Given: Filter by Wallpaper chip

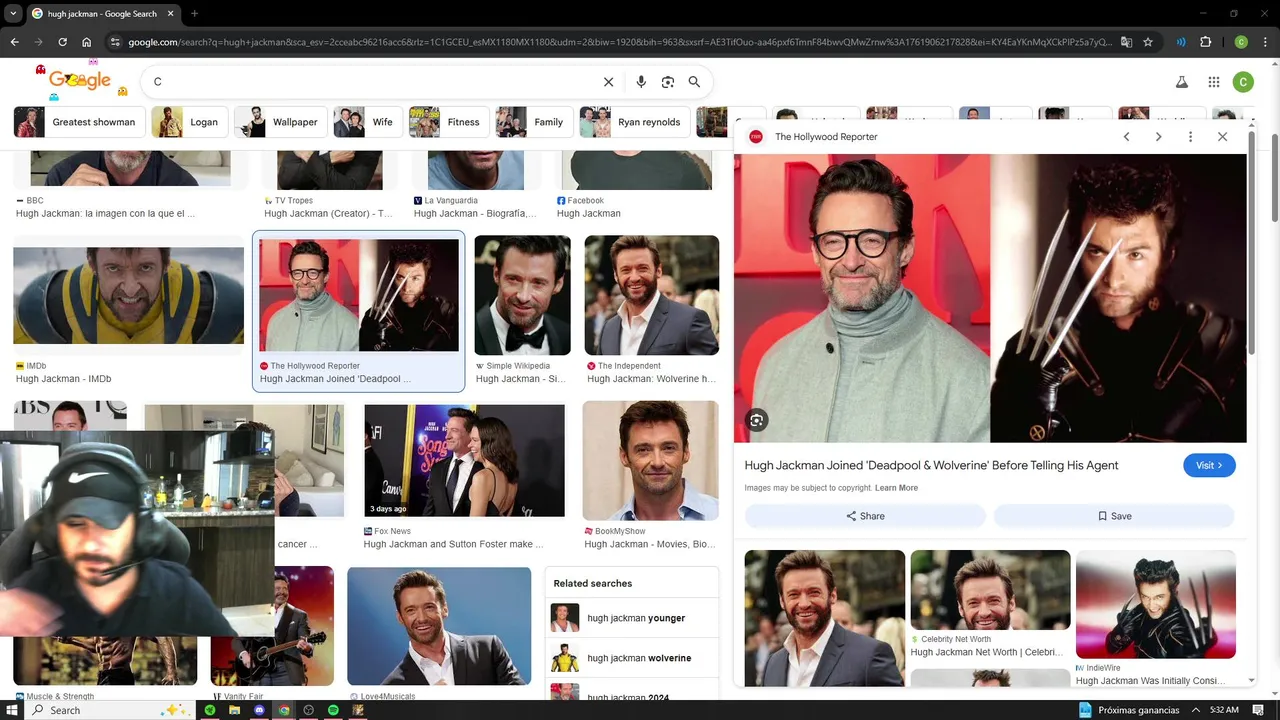Looking at the screenshot, I should click(x=280, y=122).
